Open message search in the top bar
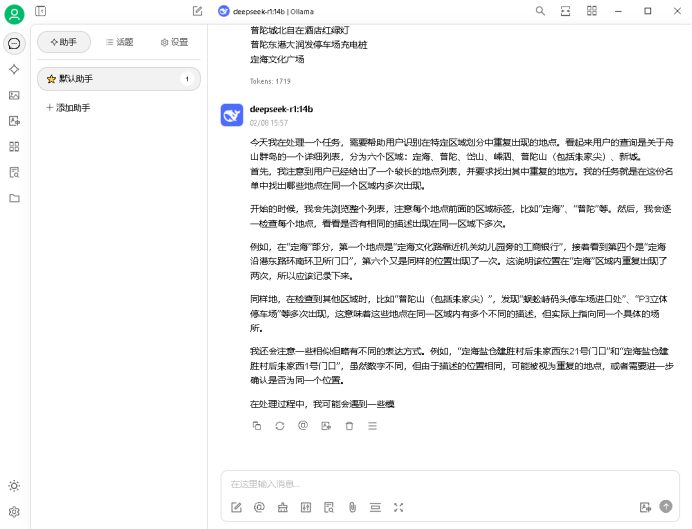This screenshot has height=529, width=692. point(540,11)
